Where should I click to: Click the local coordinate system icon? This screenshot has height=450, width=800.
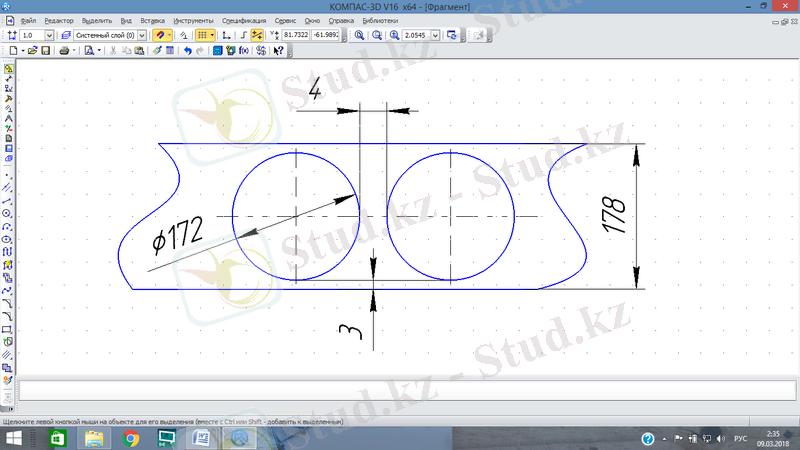click(x=226, y=35)
